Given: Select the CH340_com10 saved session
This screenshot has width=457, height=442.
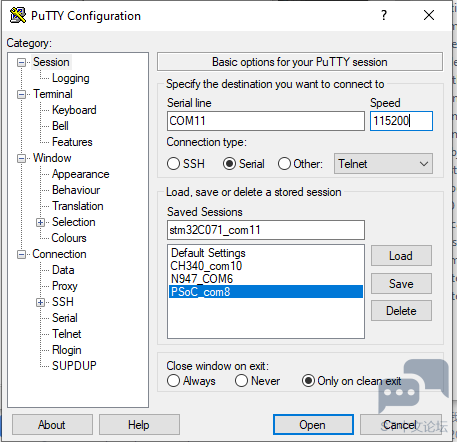Looking at the screenshot, I should pyautogui.click(x=206, y=266).
